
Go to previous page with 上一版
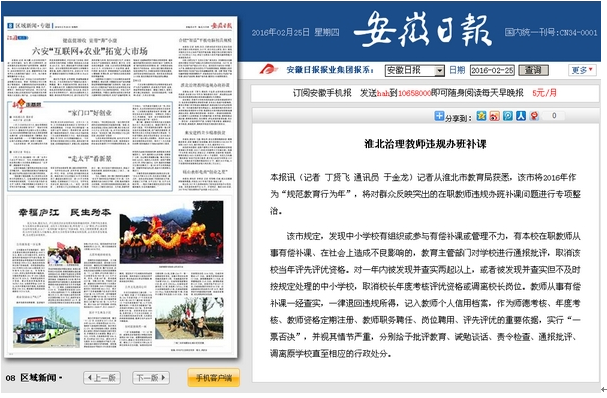(102, 377)
